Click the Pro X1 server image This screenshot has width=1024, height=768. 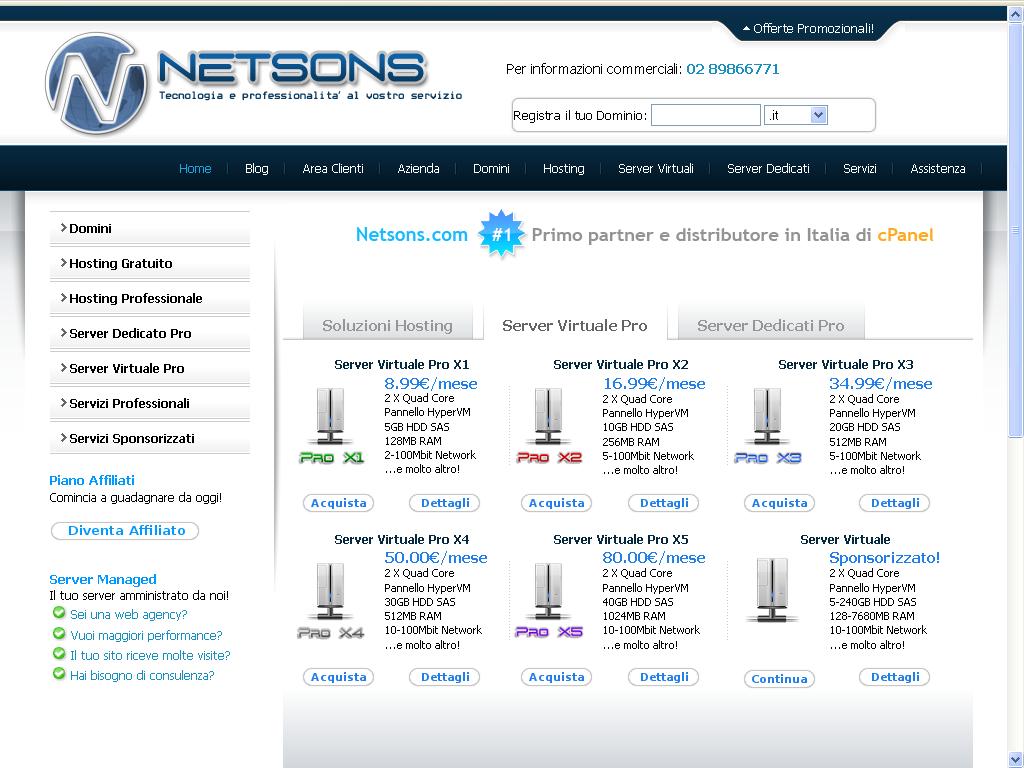click(331, 426)
